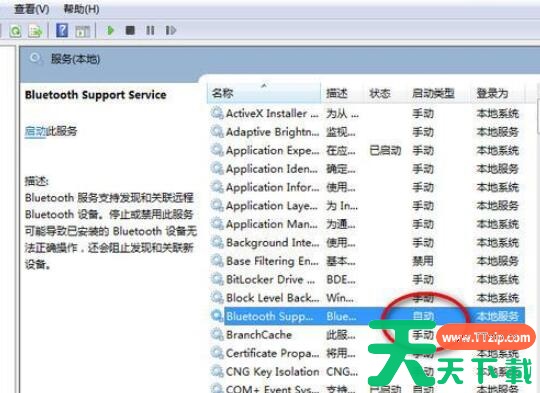Click the gear icon of BitLocker Drive

[x=217, y=279]
